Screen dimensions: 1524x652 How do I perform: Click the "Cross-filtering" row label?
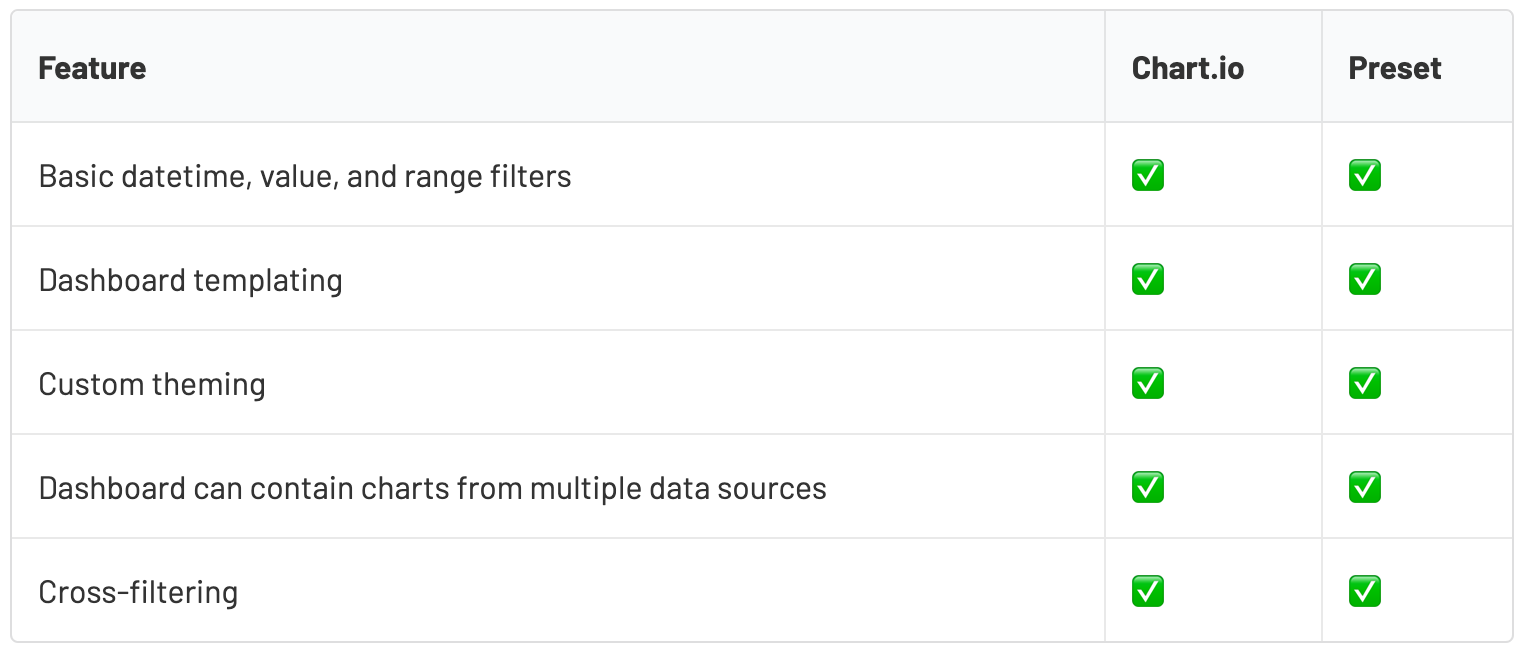click(138, 593)
